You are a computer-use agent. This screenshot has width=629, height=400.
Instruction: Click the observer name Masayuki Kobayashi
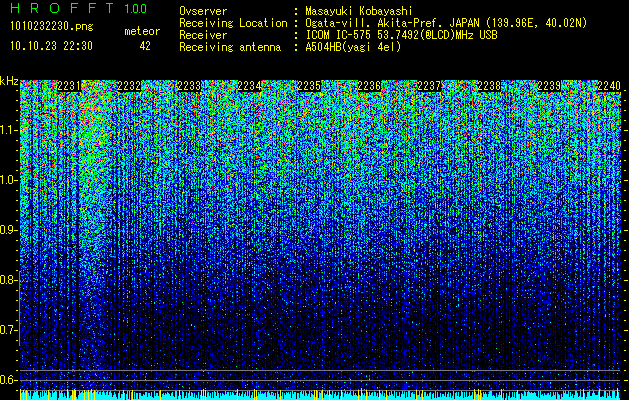[x=359, y=11]
